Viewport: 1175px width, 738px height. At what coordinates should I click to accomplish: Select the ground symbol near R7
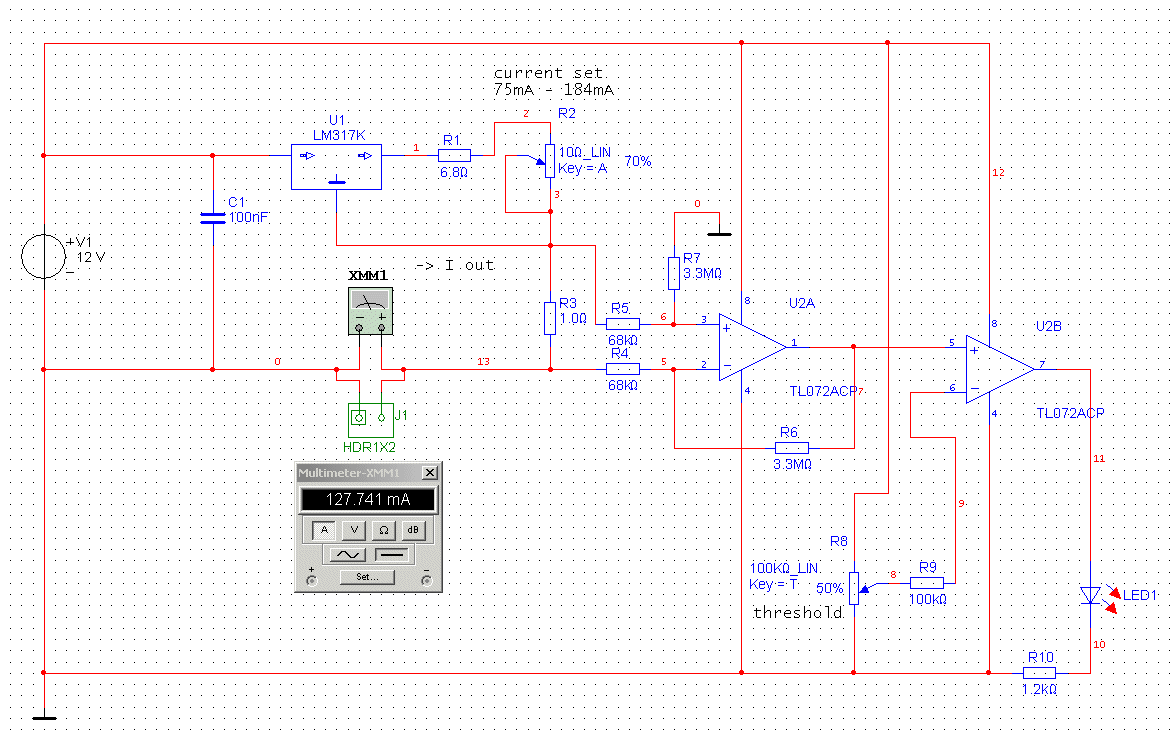pos(719,234)
